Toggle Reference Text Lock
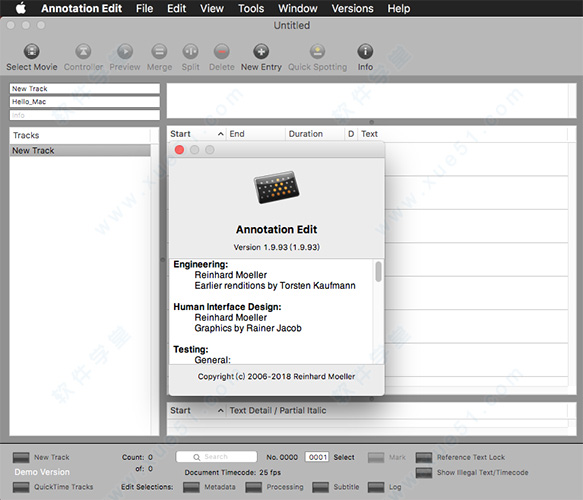Screen dimensions: 583x500 pos(424,457)
